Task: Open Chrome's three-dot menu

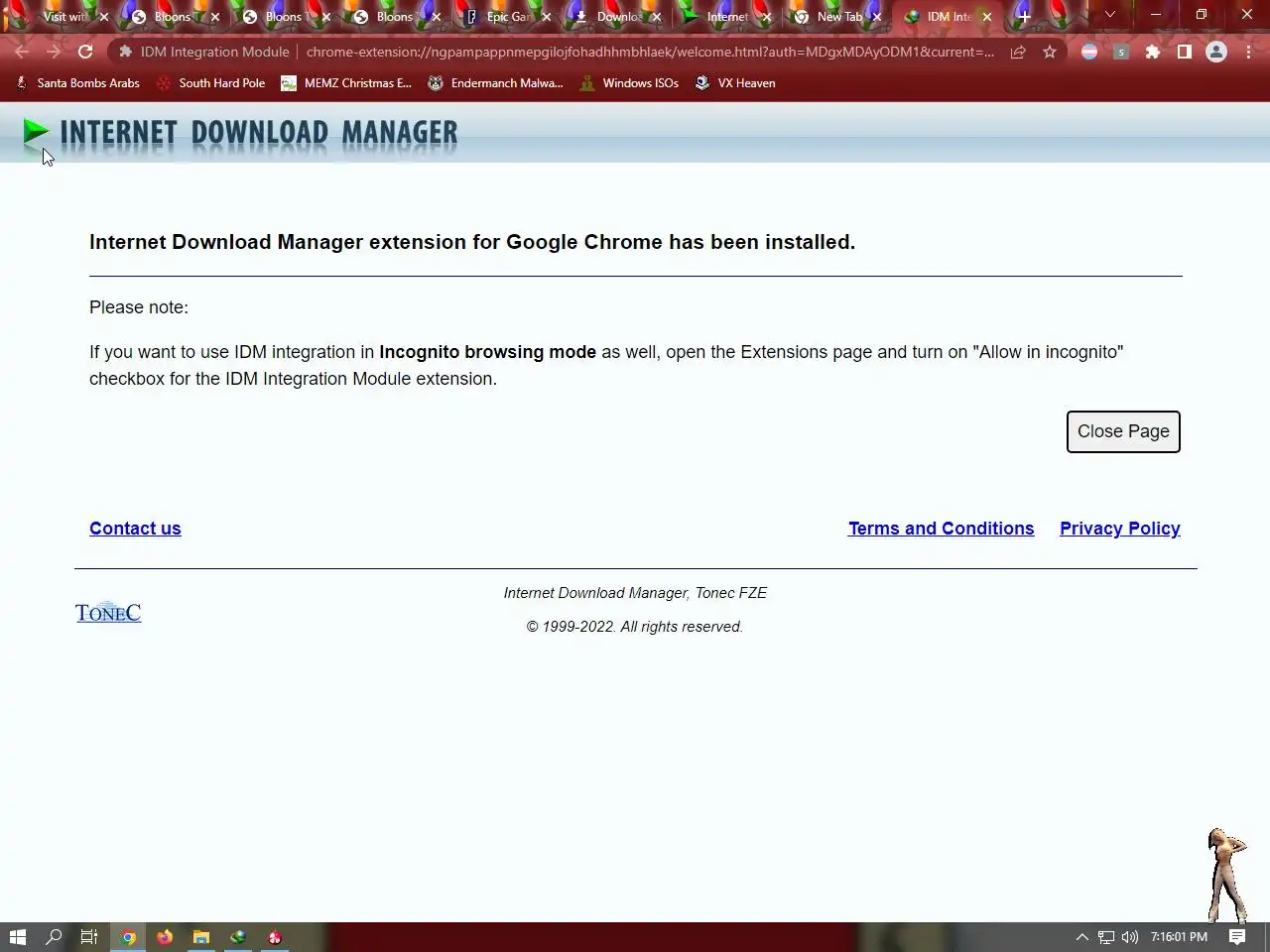Action: click(x=1248, y=52)
